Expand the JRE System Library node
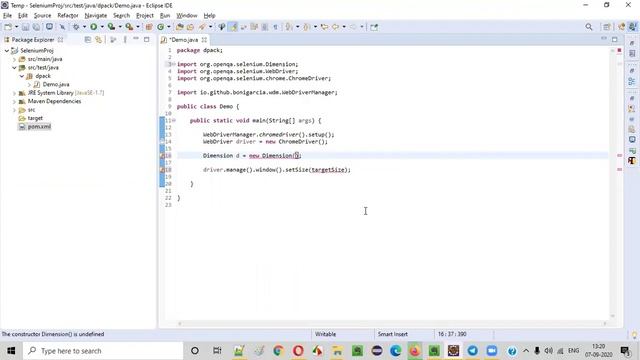 (14, 93)
